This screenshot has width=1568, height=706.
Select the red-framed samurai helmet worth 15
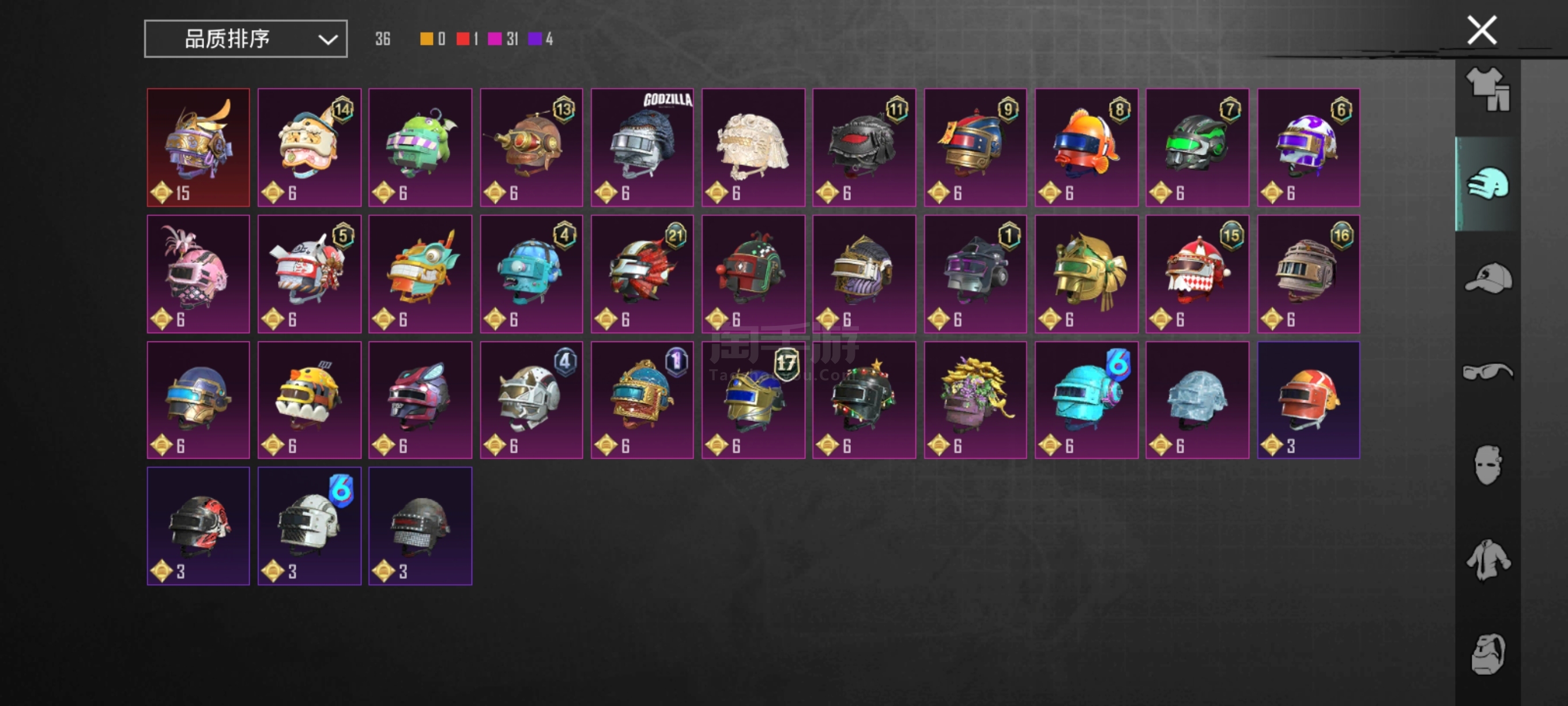tap(198, 148)
